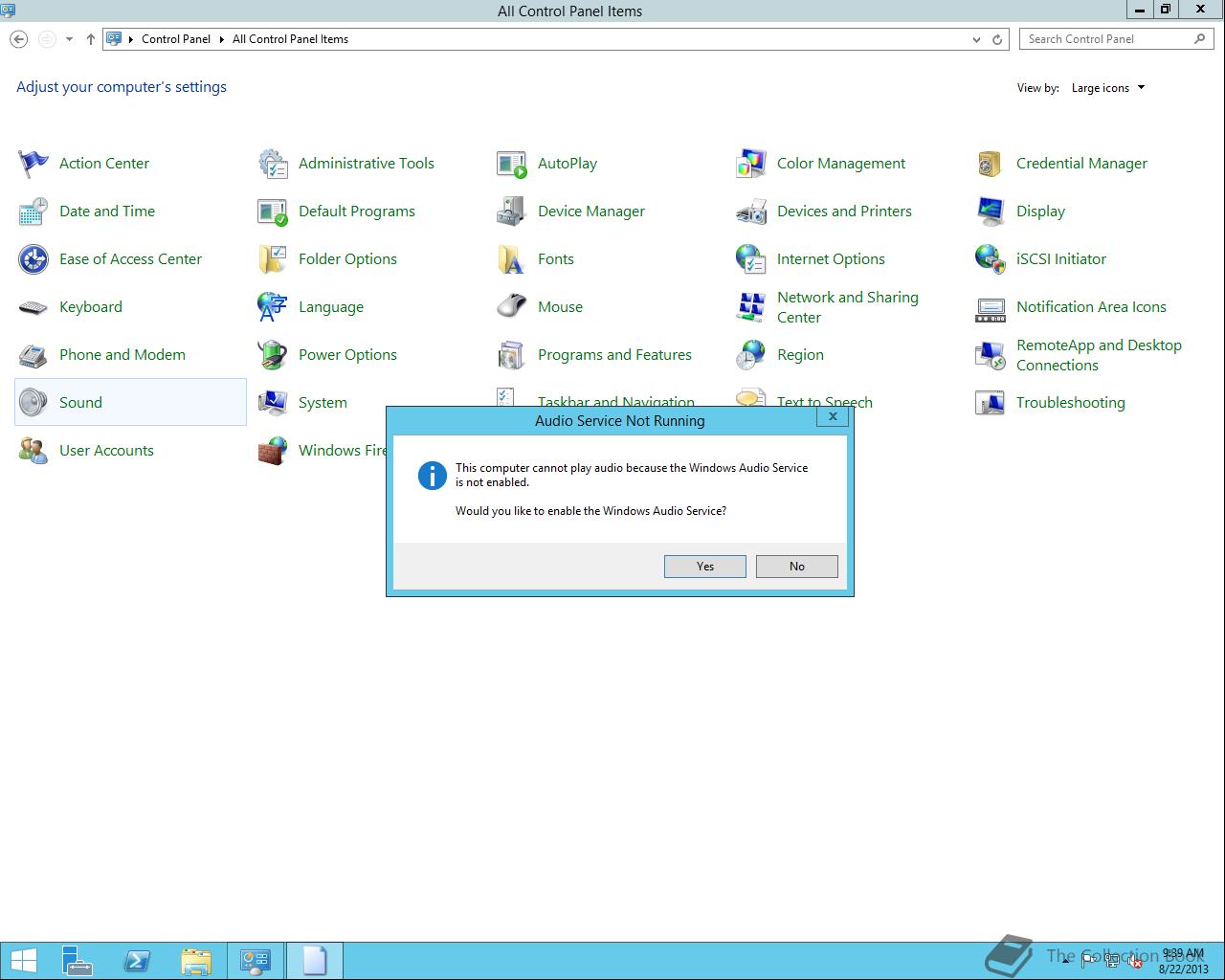Open the Date and Time icon
The width and height of the screenshot is (1225, 980).
pyautogui.click(x=33, y=212)
